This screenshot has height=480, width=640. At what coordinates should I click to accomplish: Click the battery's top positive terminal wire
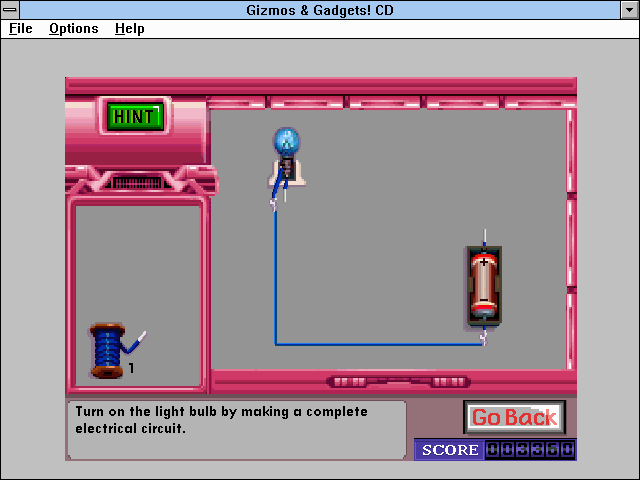484,238
